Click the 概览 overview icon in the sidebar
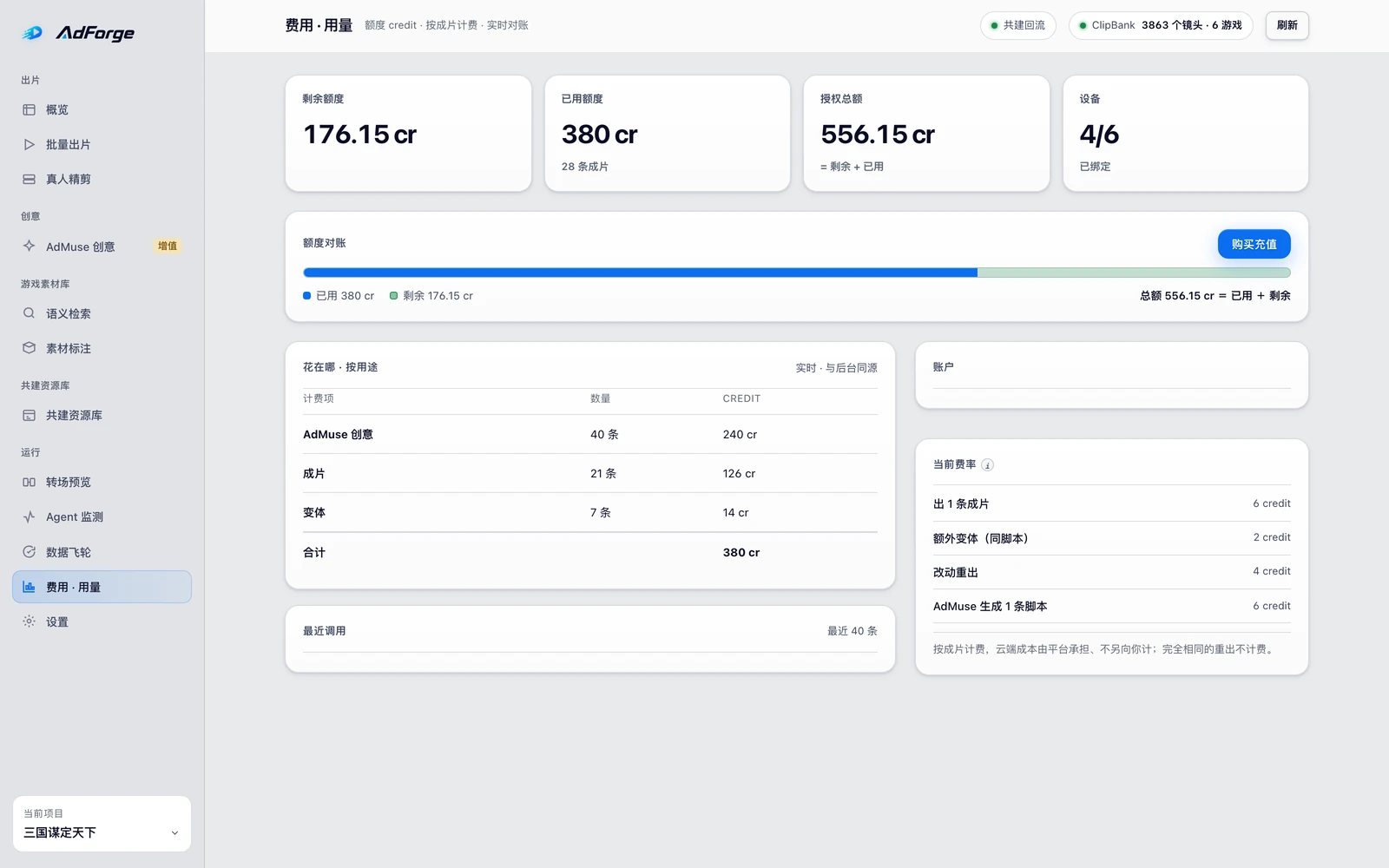This screenshot has height=868, width=1389. click(x=29, y=109)
